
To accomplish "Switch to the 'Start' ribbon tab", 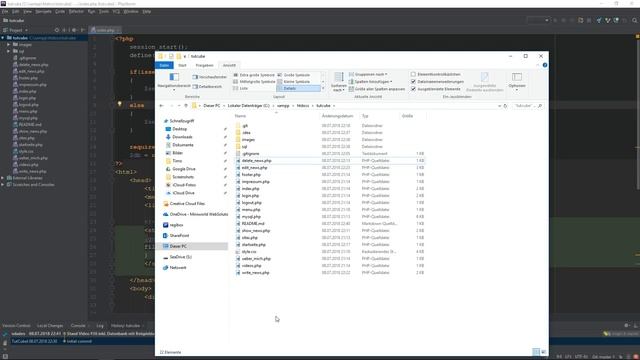I will [182, 65].
